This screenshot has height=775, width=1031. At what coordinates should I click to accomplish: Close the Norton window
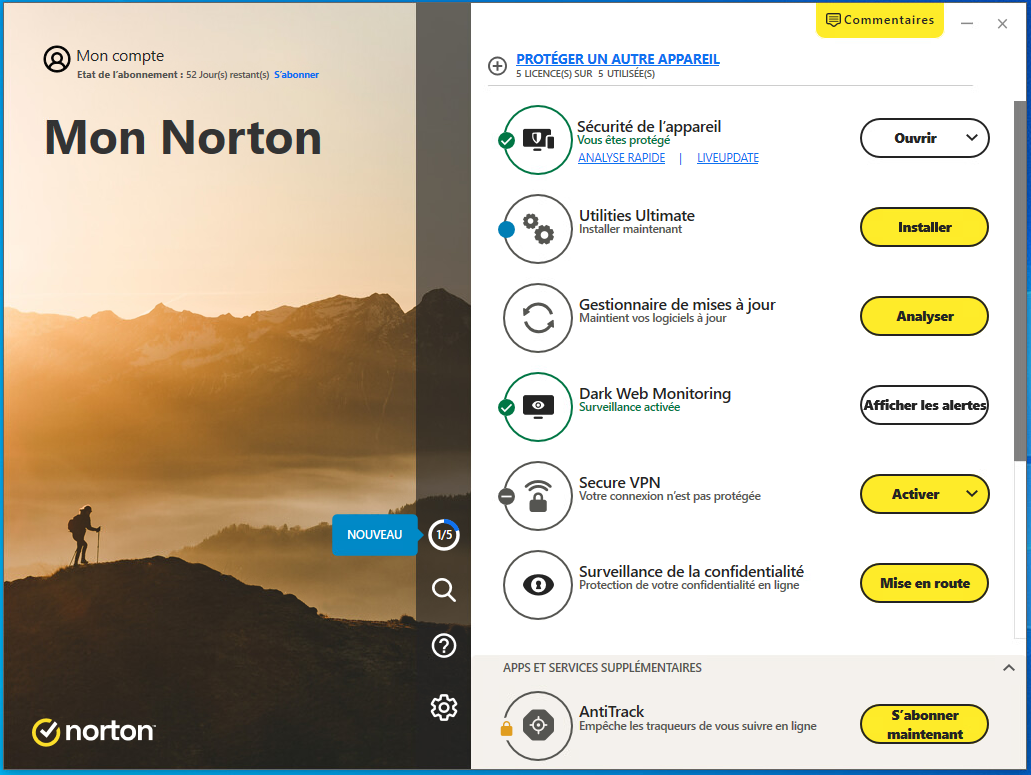coord(1002,24)
